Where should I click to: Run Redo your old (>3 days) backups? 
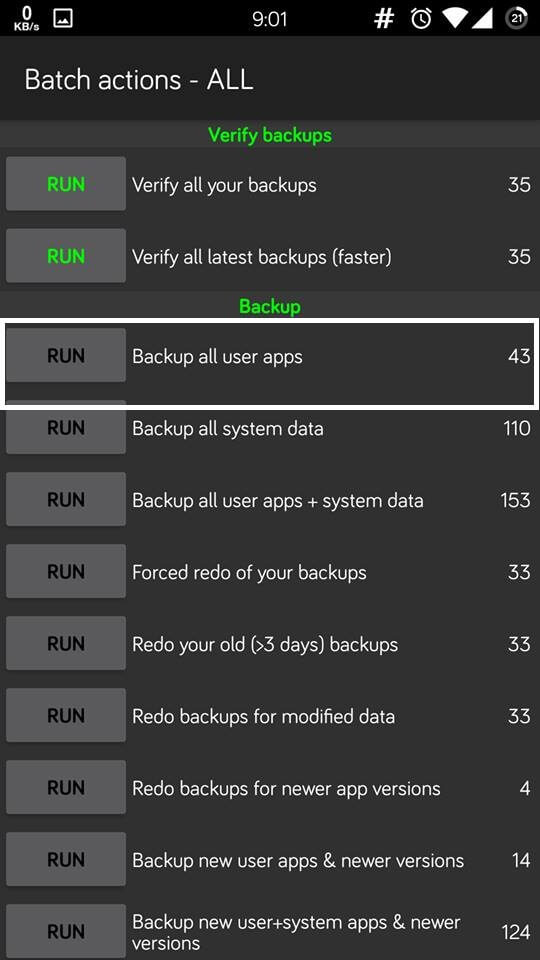click(x=66, y=643)
